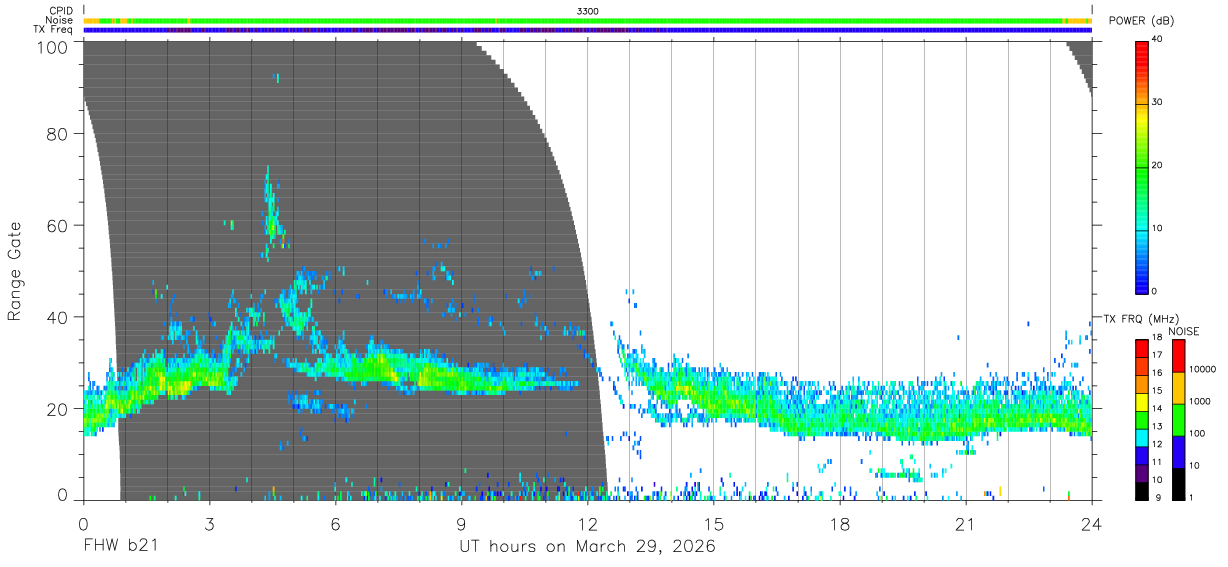
Task: Click the 'FHW b21' radar label
Action: click(121, 546)
